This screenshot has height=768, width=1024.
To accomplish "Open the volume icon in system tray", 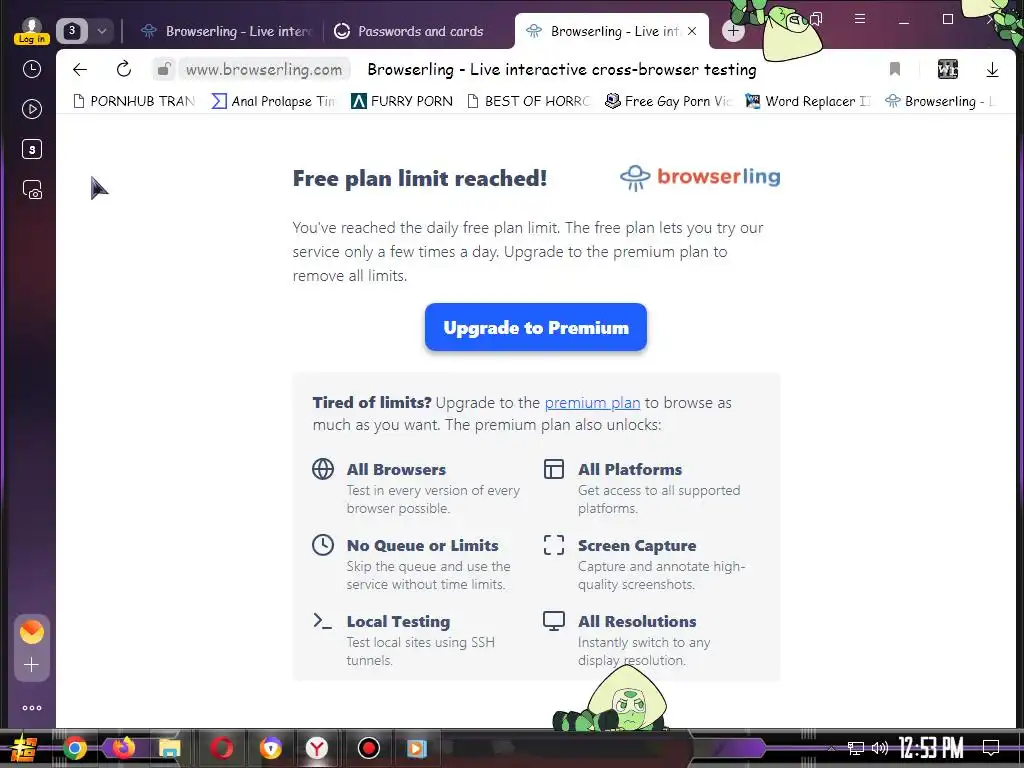I will pyautogui.click(x=880, y=748).
